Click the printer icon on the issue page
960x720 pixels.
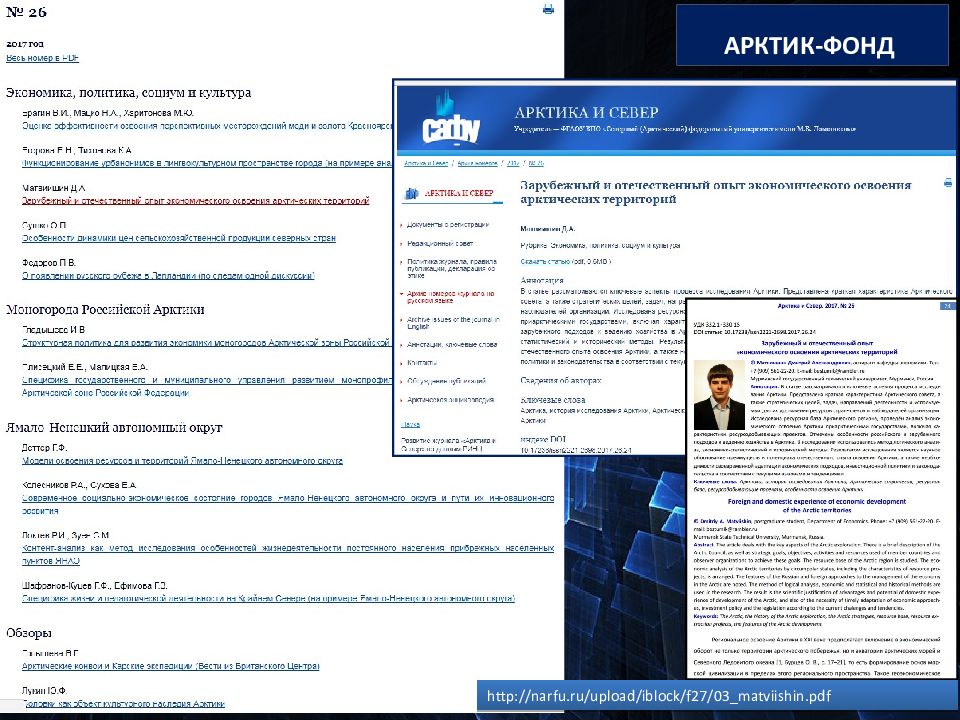pyautogui.click(x=548, y=9)
